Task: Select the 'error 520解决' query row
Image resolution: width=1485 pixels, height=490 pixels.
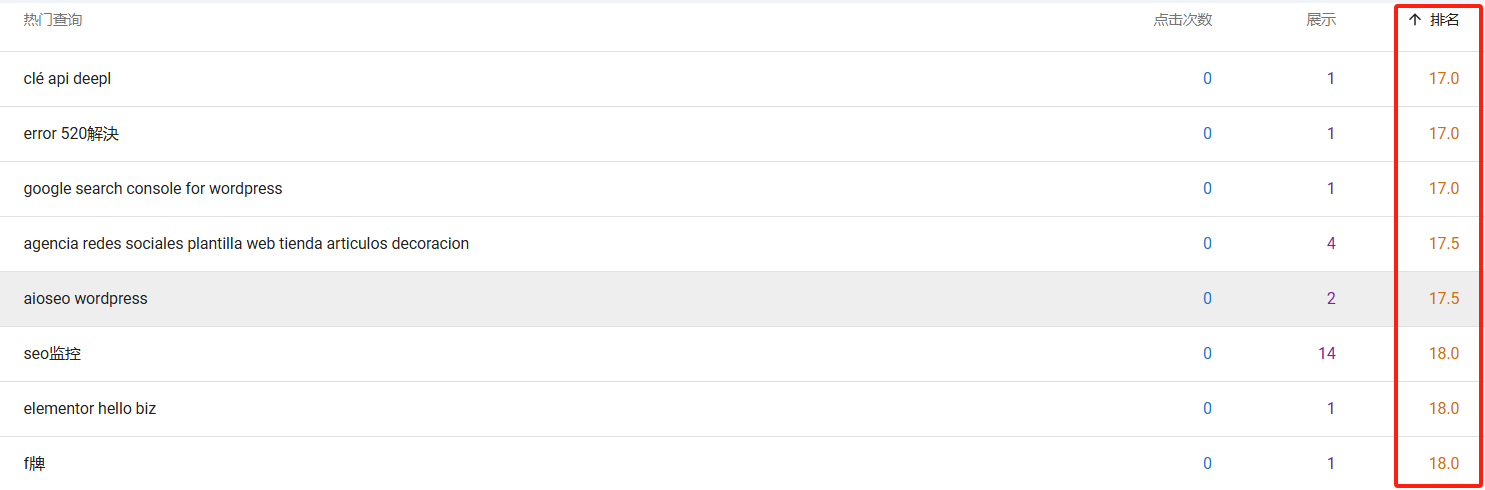Action: point(71,134)
